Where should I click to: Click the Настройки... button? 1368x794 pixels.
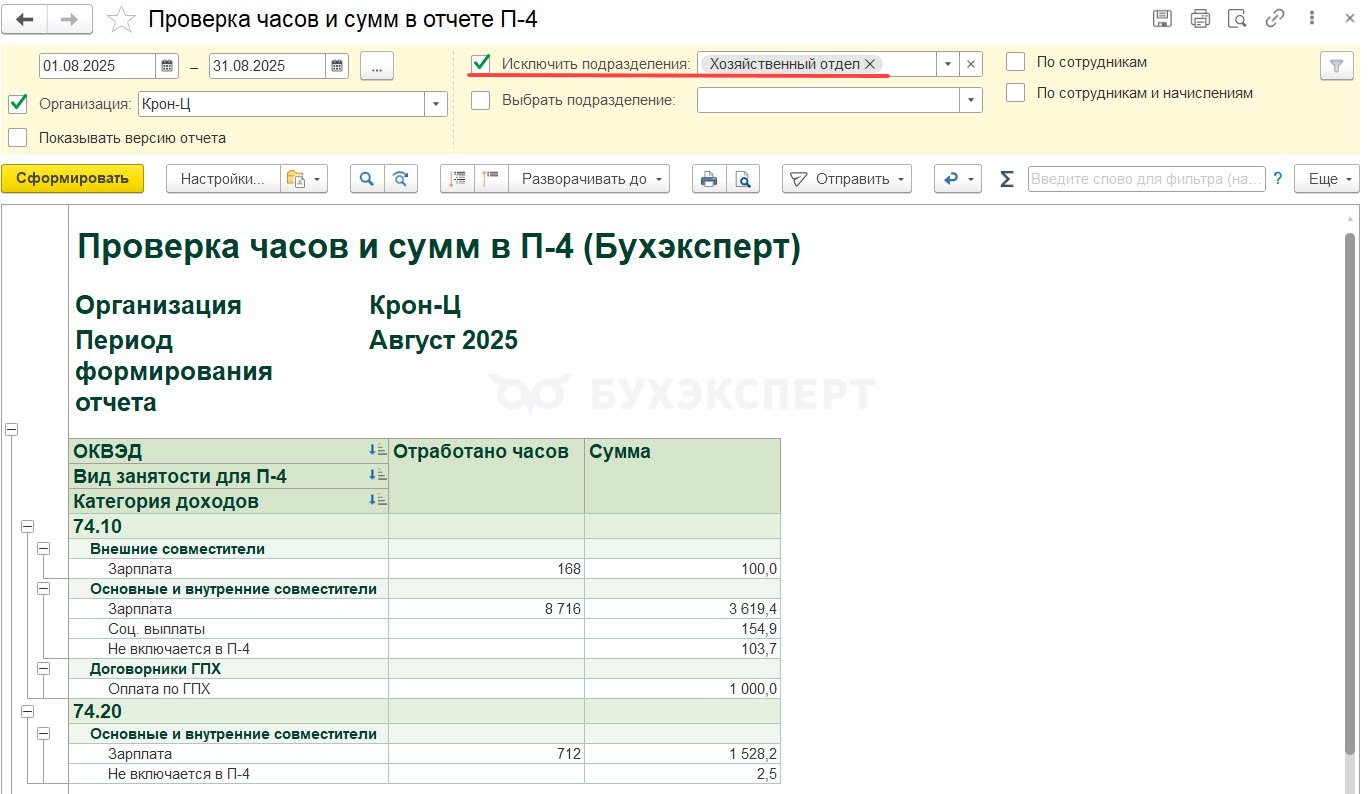(x=222, y=179)
